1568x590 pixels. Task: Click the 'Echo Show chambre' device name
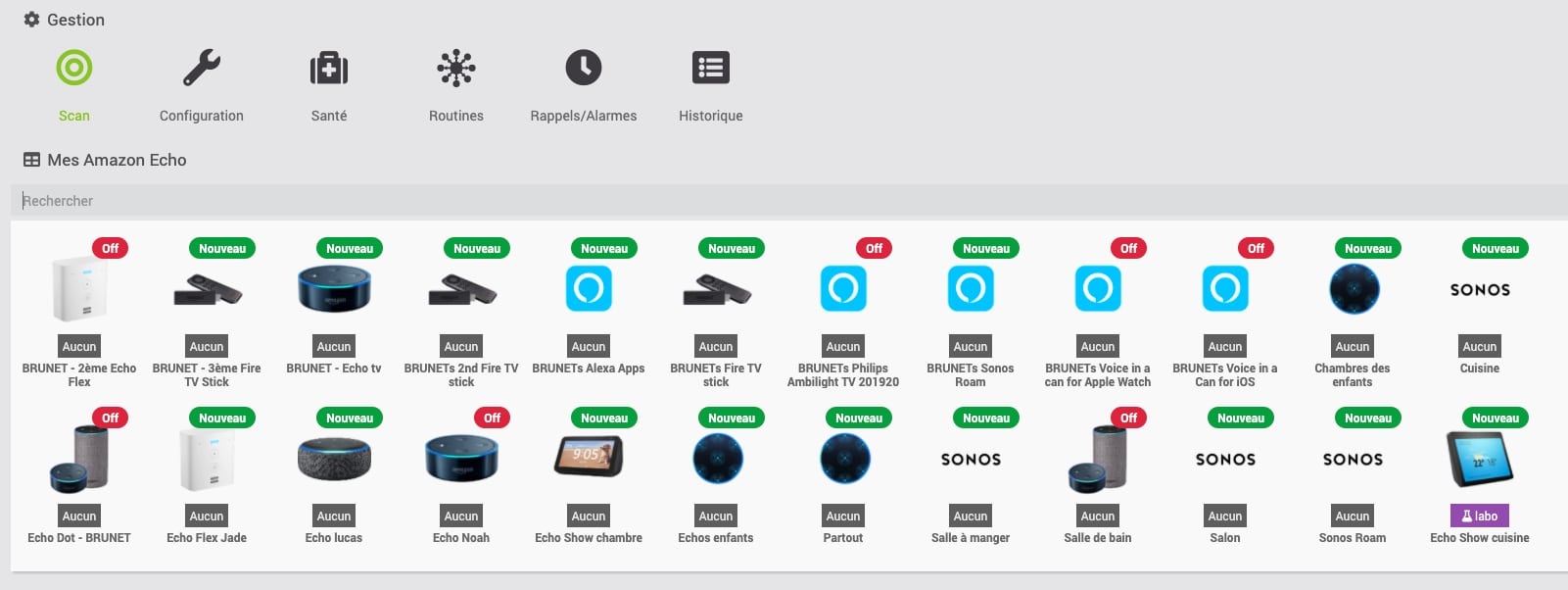[x=589, y=538]
